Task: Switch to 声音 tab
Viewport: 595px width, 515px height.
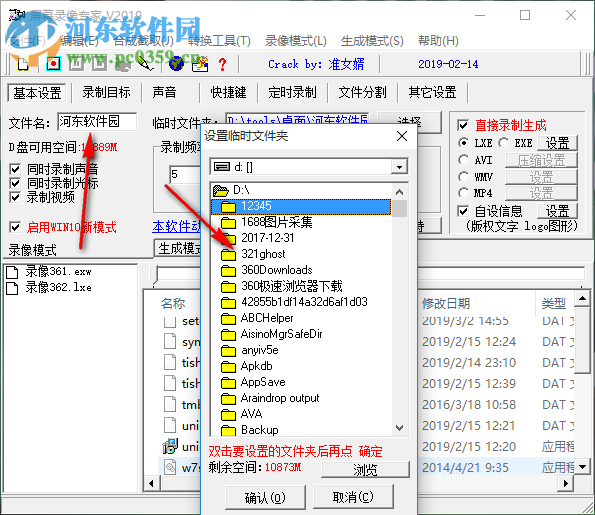Action: pyautogui.click(x=164, y=93)
